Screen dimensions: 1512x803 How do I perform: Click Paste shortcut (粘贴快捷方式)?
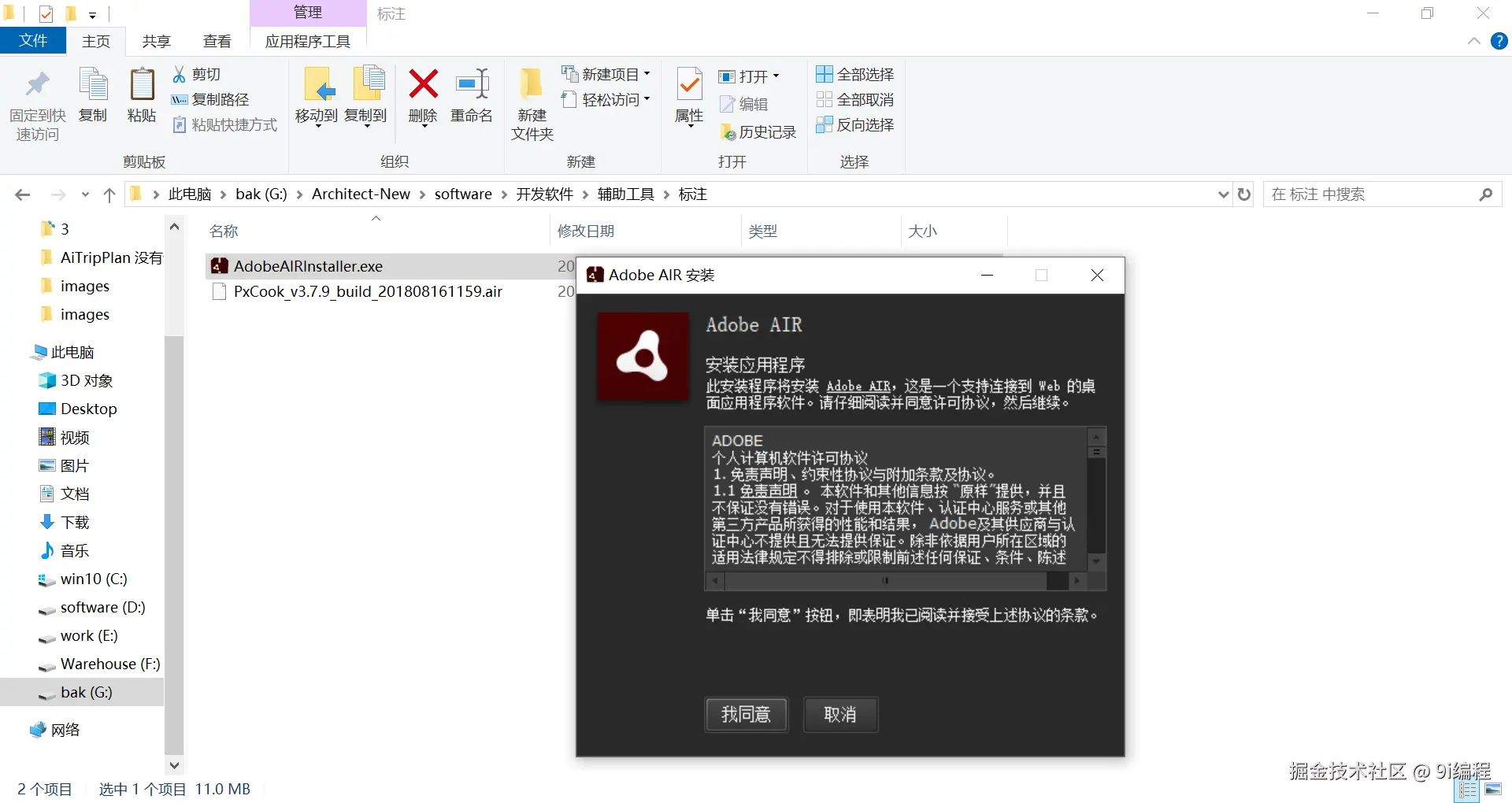click(225, 124)
